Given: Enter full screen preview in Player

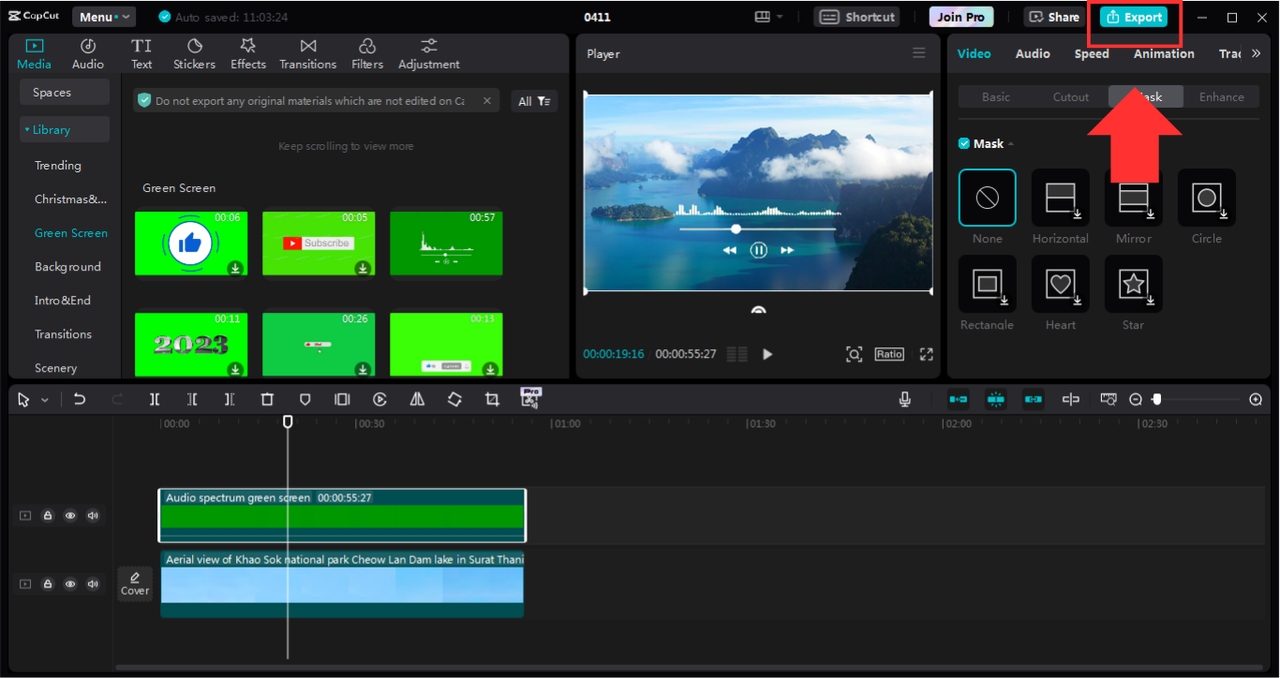Looking at the screenshot, I should pos(927,354).
